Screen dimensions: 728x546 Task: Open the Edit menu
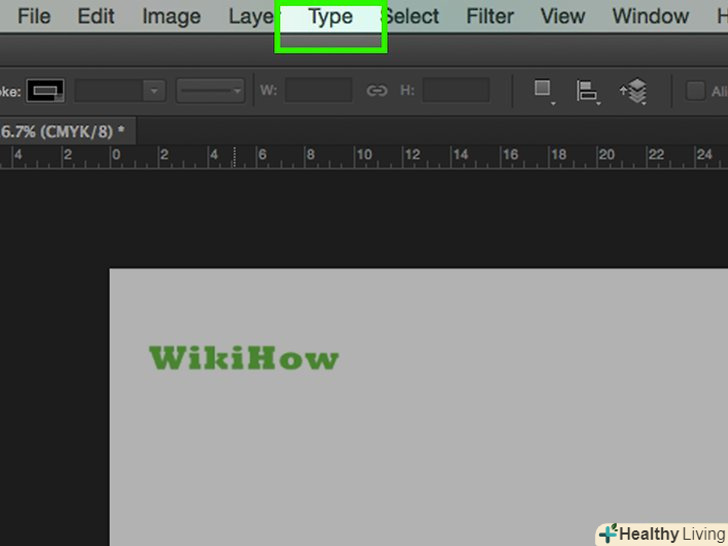[96, 16]
